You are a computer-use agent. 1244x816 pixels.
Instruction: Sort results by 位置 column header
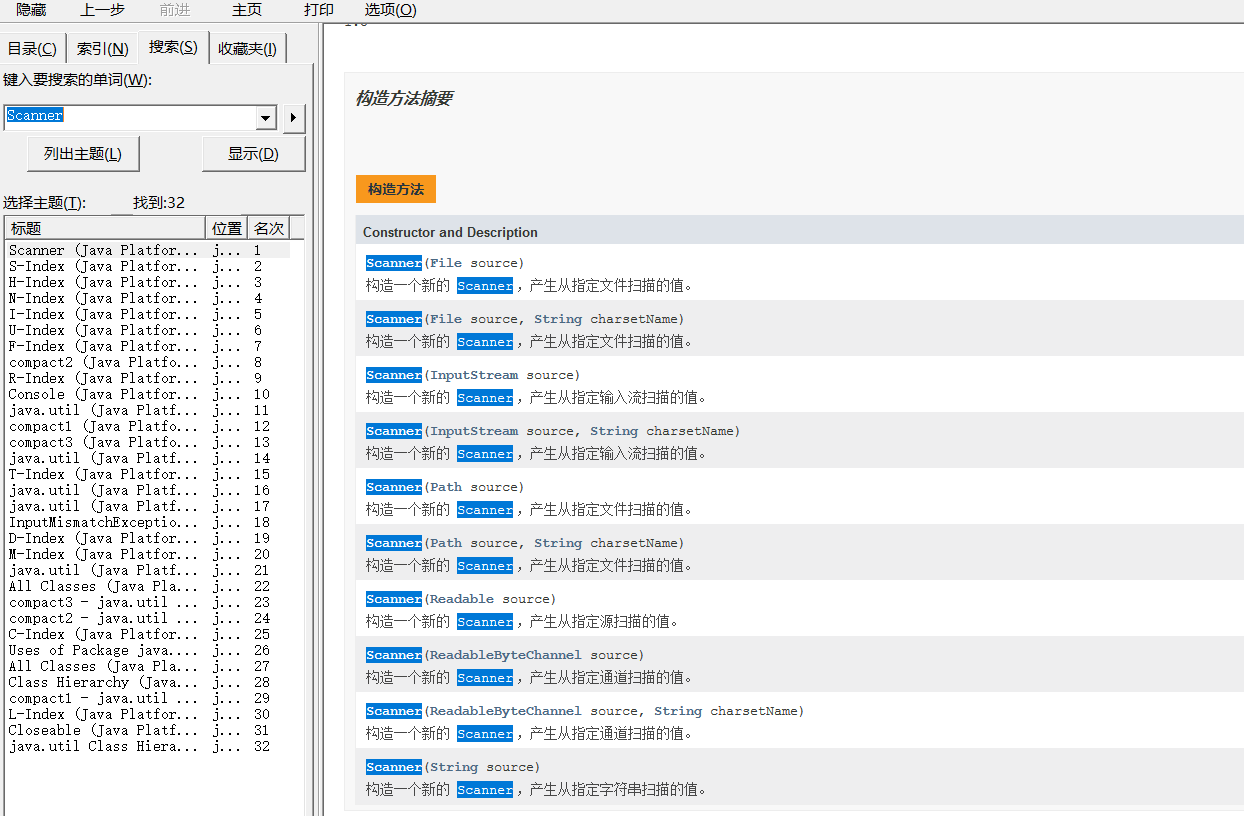coord(227,229)
